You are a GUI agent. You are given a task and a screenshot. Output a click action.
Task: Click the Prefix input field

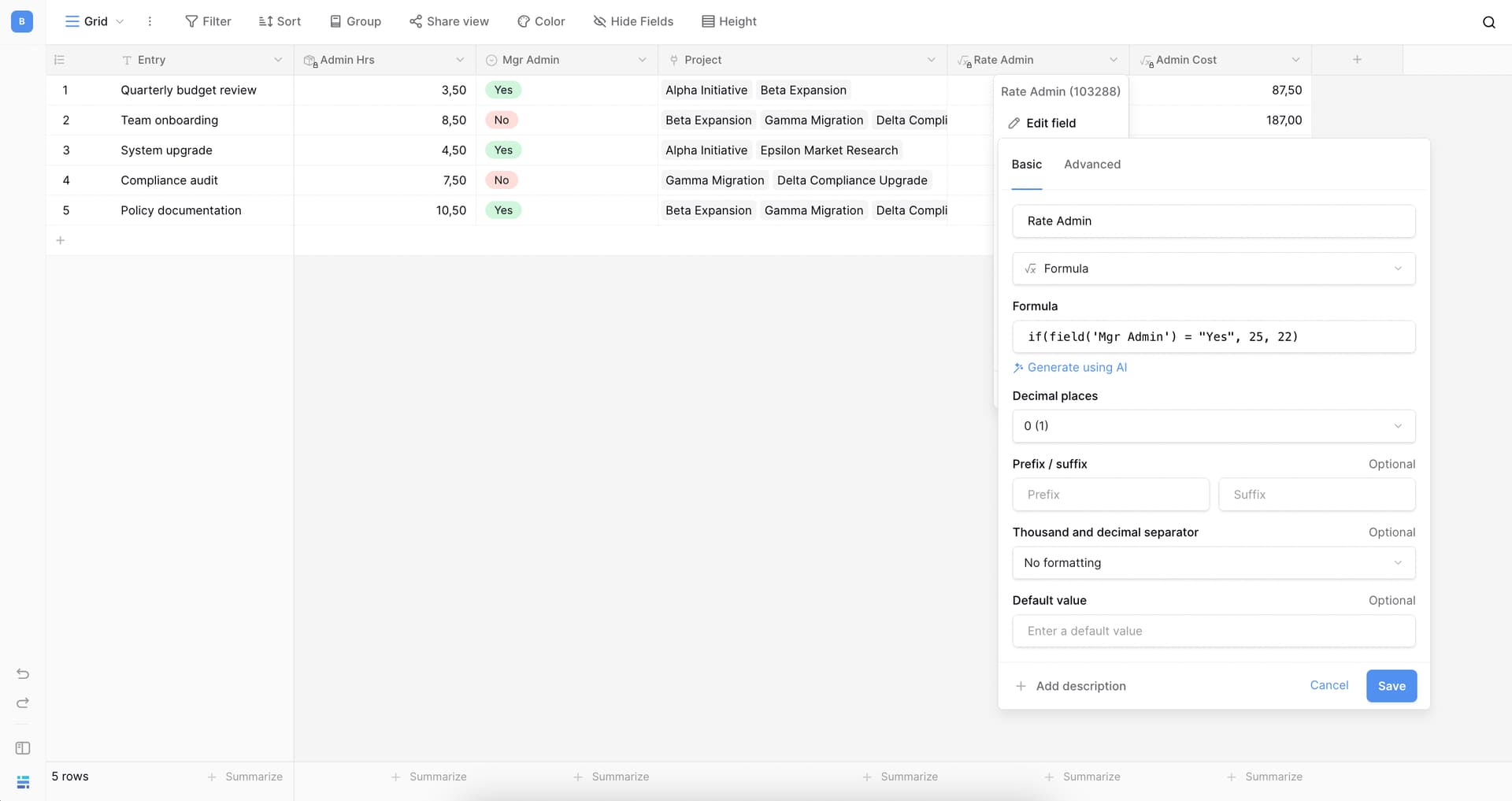click(1110, 495)
